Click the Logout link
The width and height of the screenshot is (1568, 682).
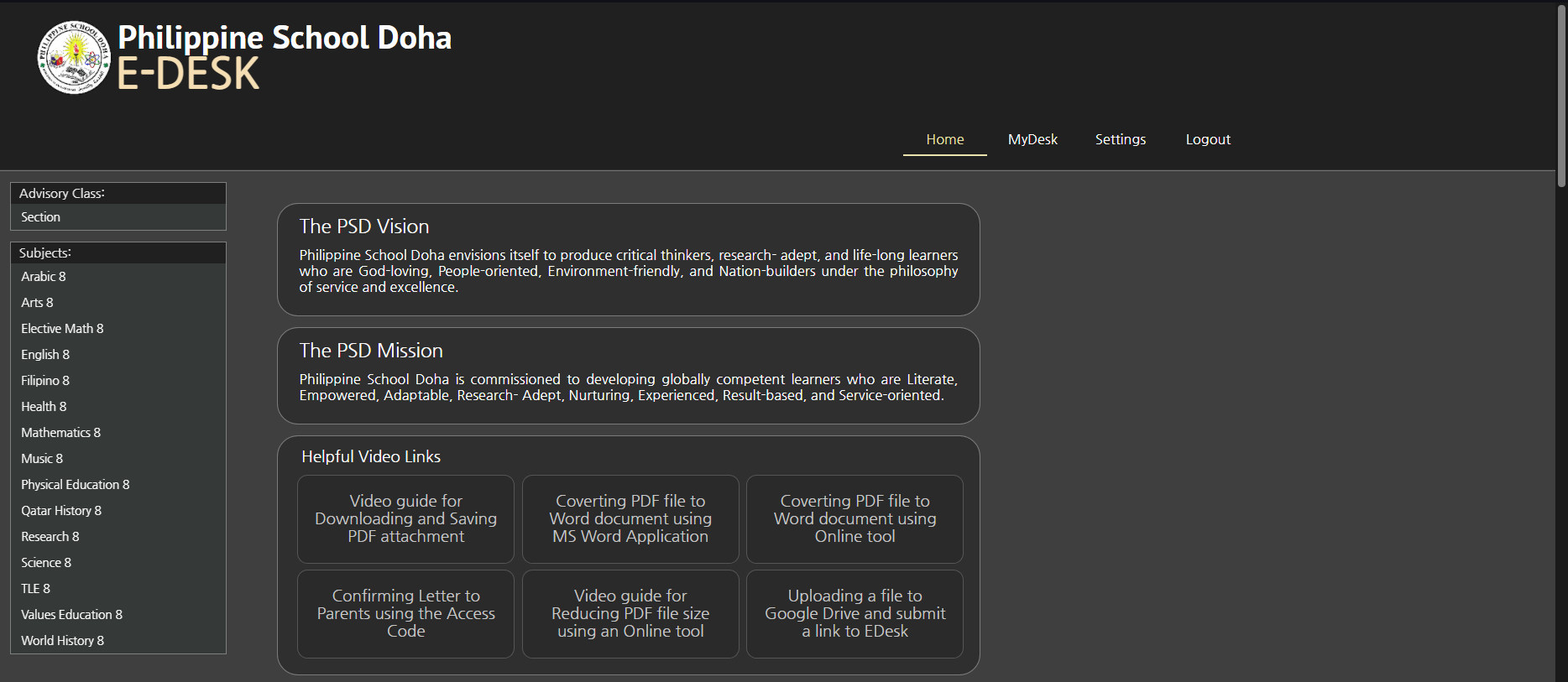(1208, 139)
